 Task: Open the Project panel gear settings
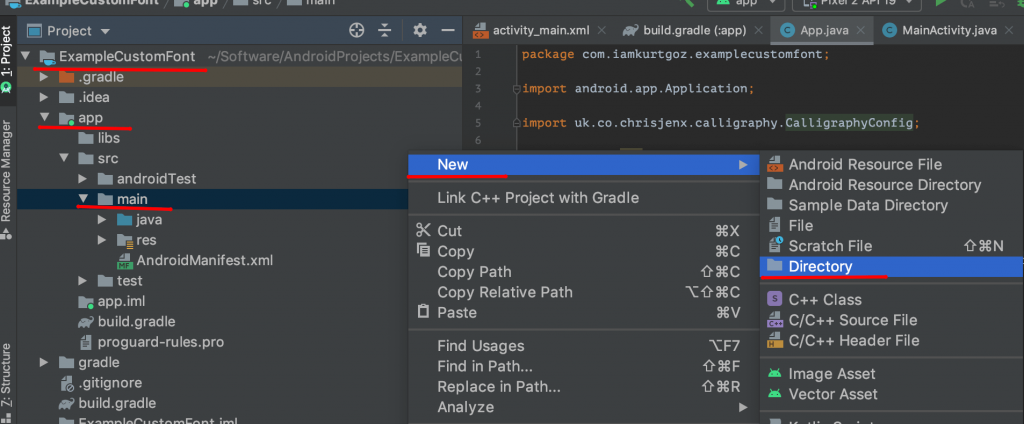(420, 31)
